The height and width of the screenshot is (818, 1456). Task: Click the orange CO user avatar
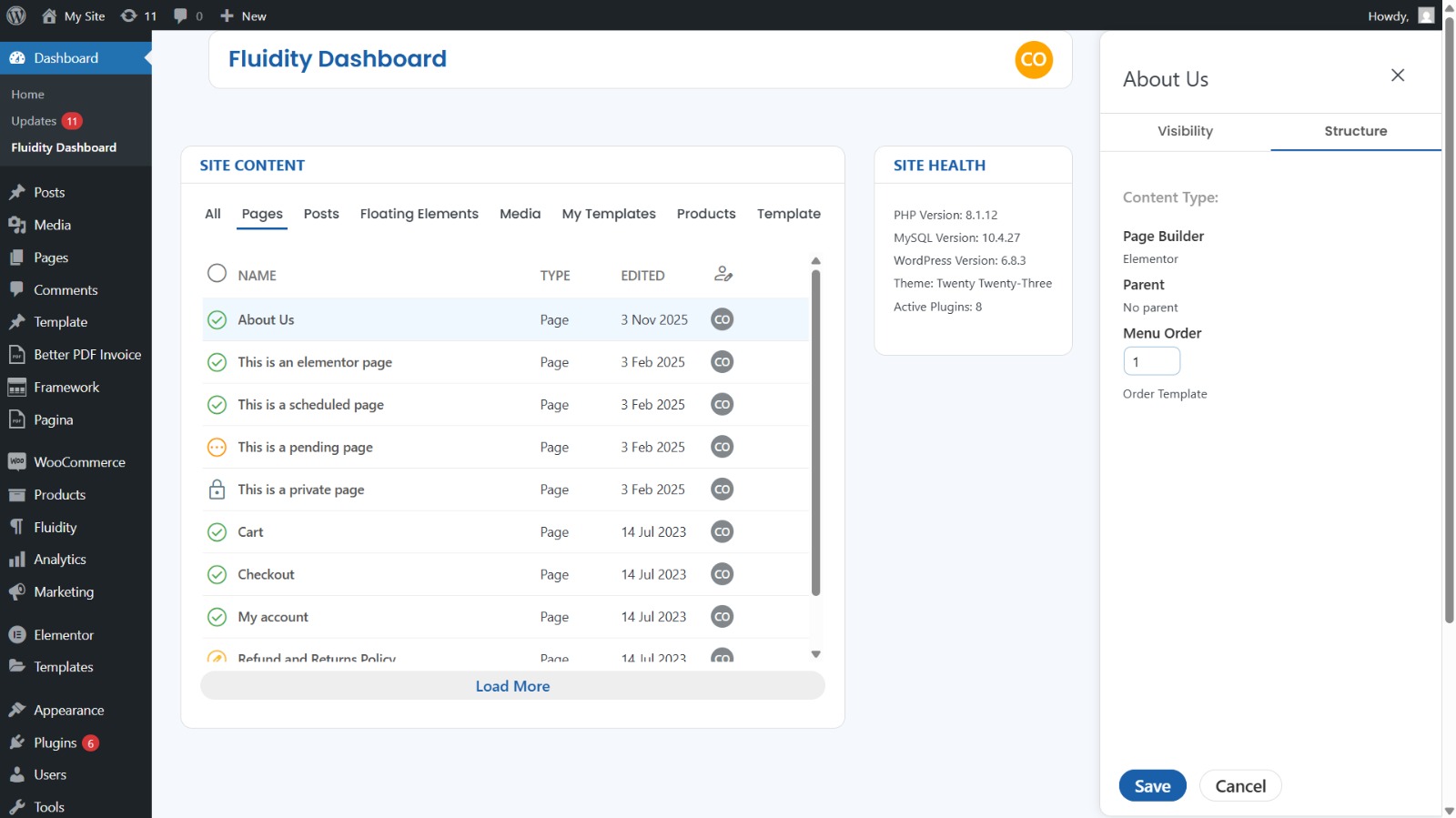tap(1033, 60)
